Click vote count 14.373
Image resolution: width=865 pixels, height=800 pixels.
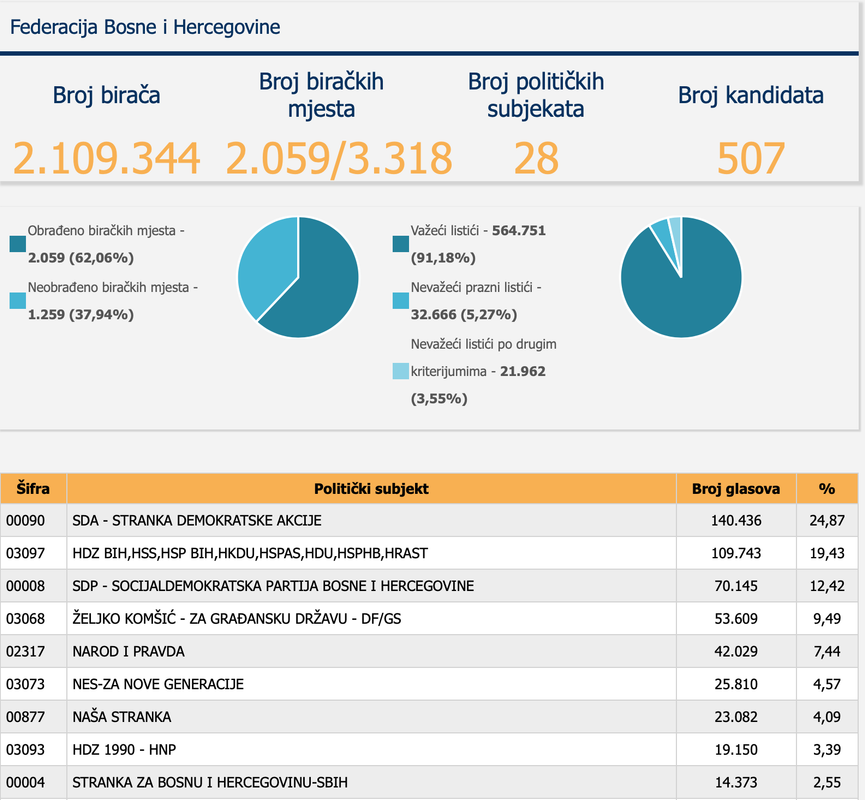pos(736,782)
